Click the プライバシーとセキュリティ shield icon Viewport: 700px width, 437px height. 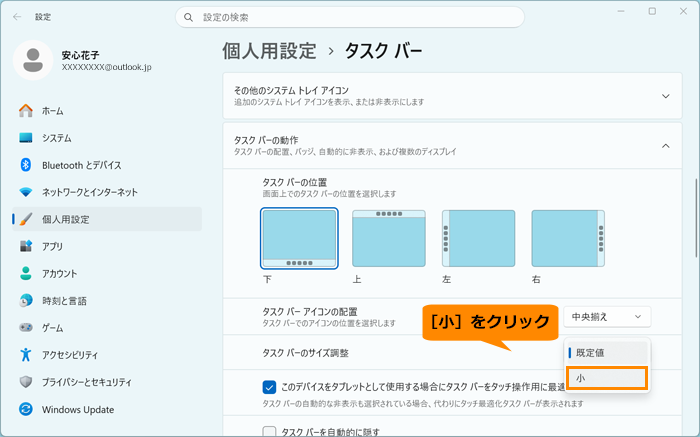[x=26, y=382]
